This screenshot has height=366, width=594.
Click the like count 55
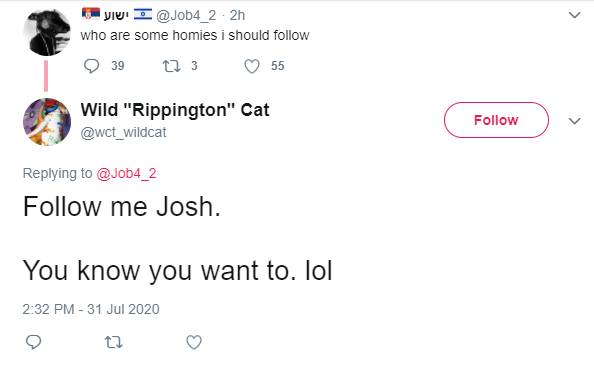click(x=277, y=66)
